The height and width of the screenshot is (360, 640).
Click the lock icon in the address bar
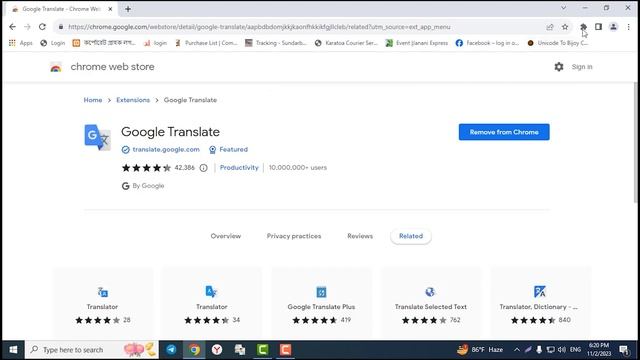tap(61, 27)
